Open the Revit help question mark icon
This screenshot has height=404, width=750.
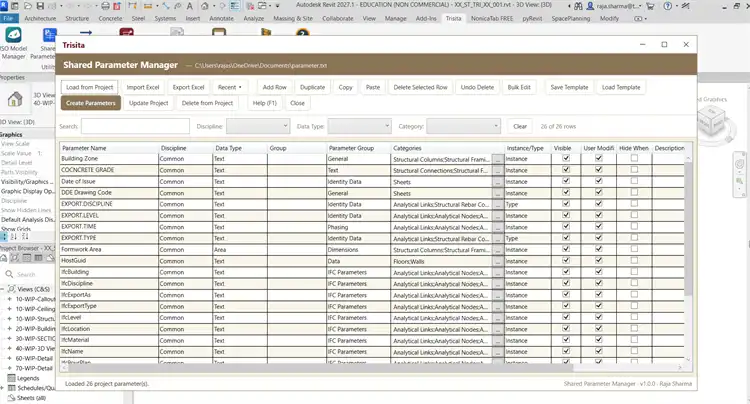667,6
